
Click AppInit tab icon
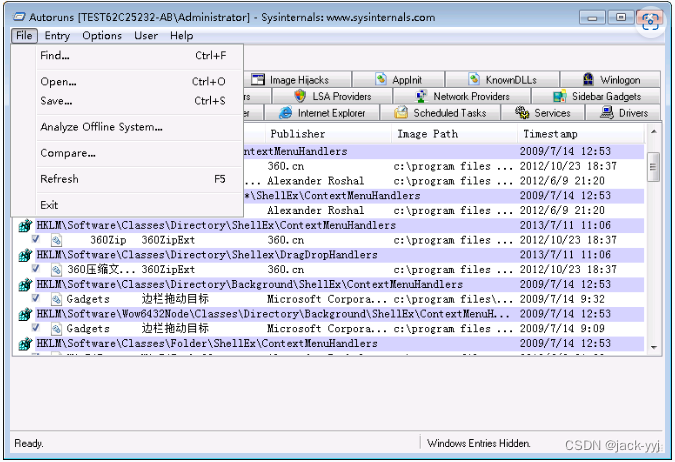pyautogui.click(x=381, y=79)
